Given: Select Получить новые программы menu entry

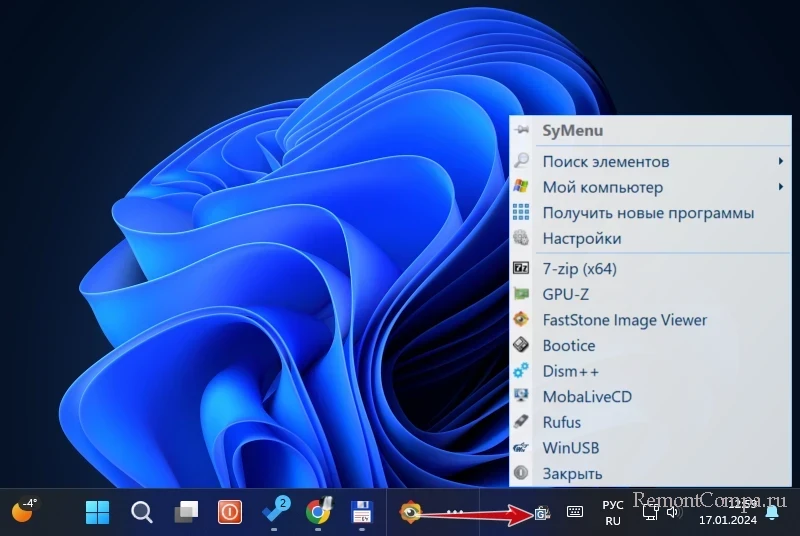Looking at the screenshot, I should coord(647,213).
